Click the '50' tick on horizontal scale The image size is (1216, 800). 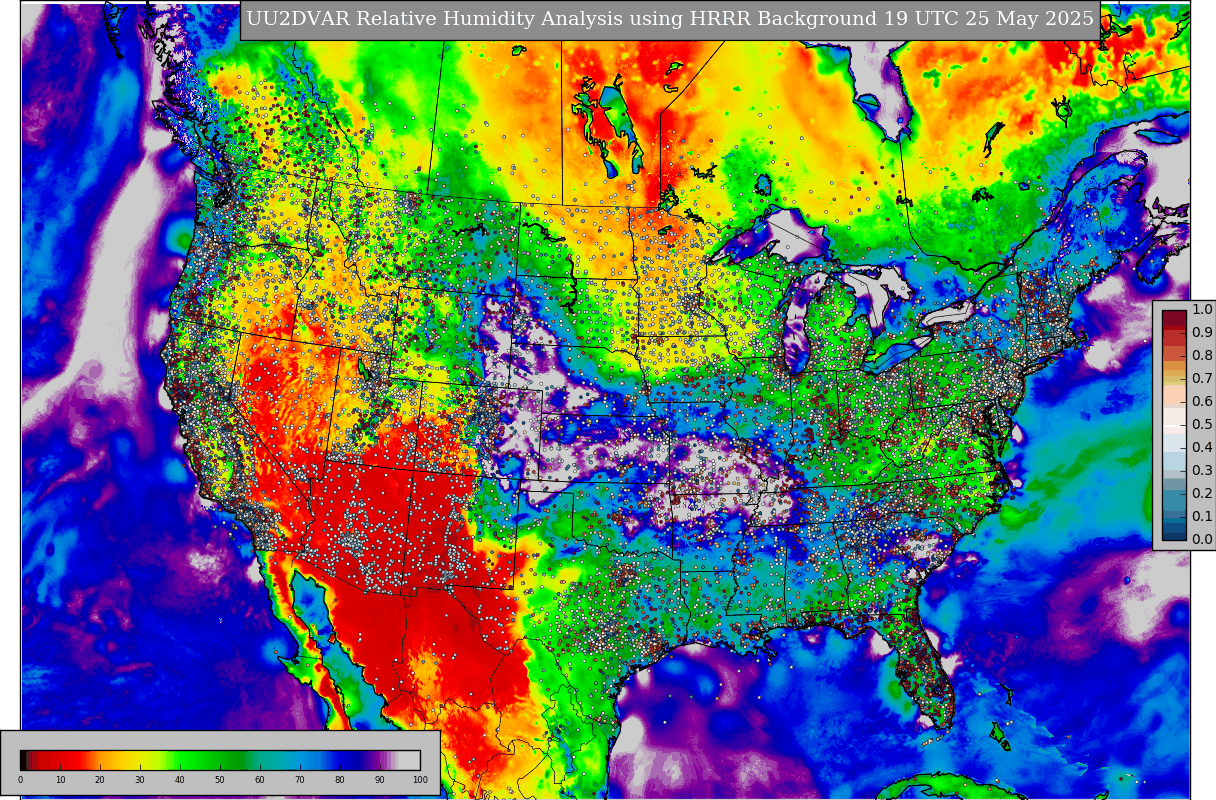click(x=220, y=780)
